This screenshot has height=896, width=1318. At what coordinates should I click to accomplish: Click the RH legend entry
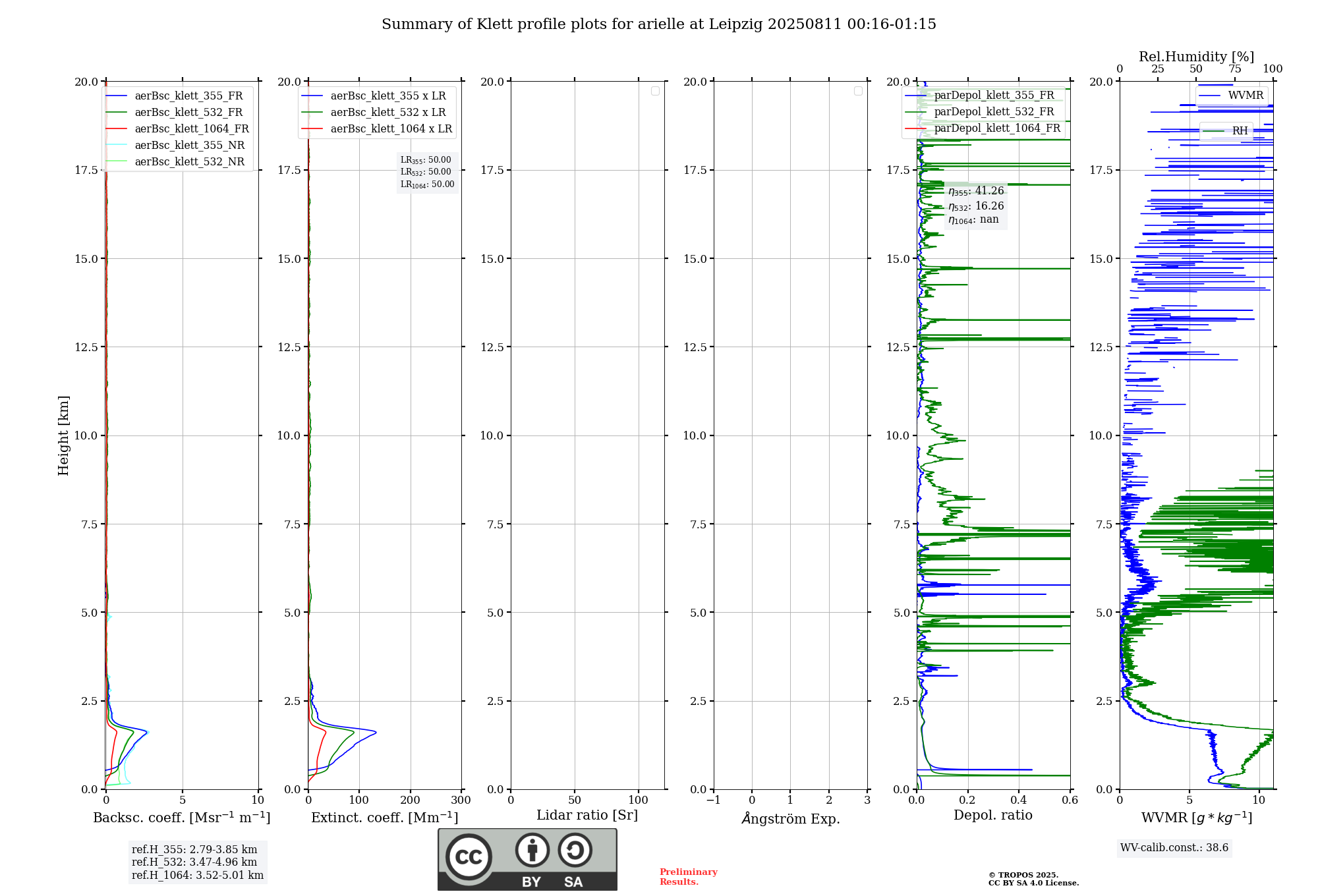[1226, 131]
